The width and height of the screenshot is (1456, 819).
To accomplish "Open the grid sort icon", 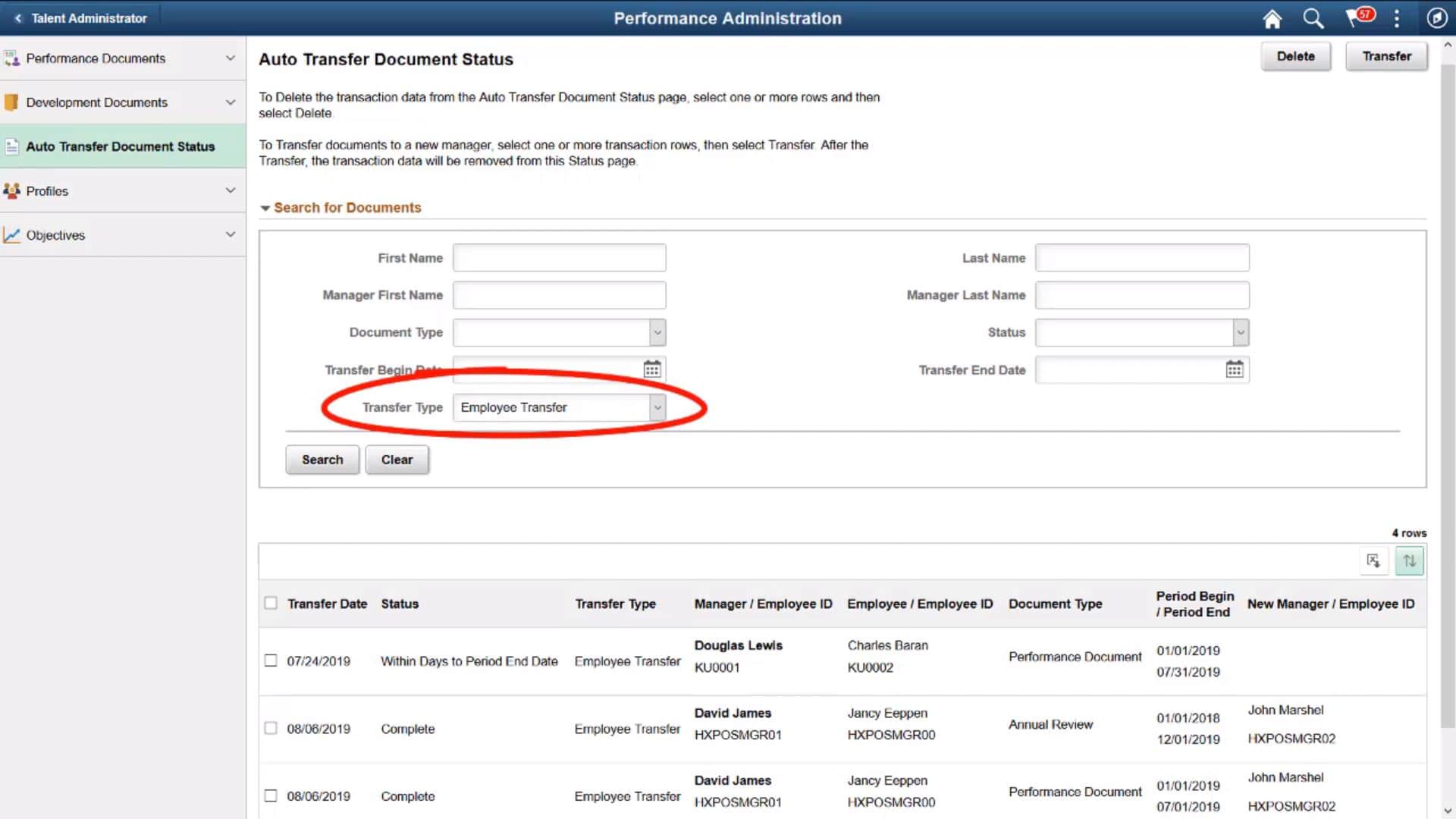I will [x=1410, y=561].
